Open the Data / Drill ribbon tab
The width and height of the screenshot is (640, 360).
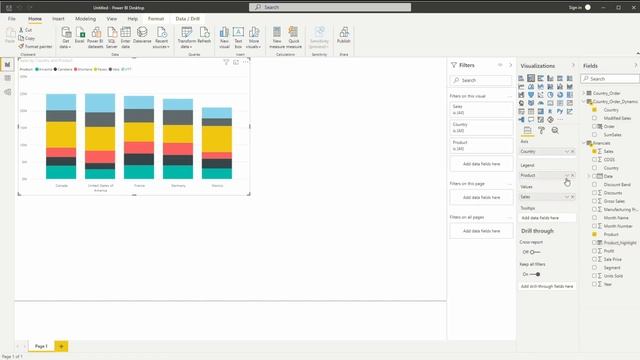coord(188,19)
